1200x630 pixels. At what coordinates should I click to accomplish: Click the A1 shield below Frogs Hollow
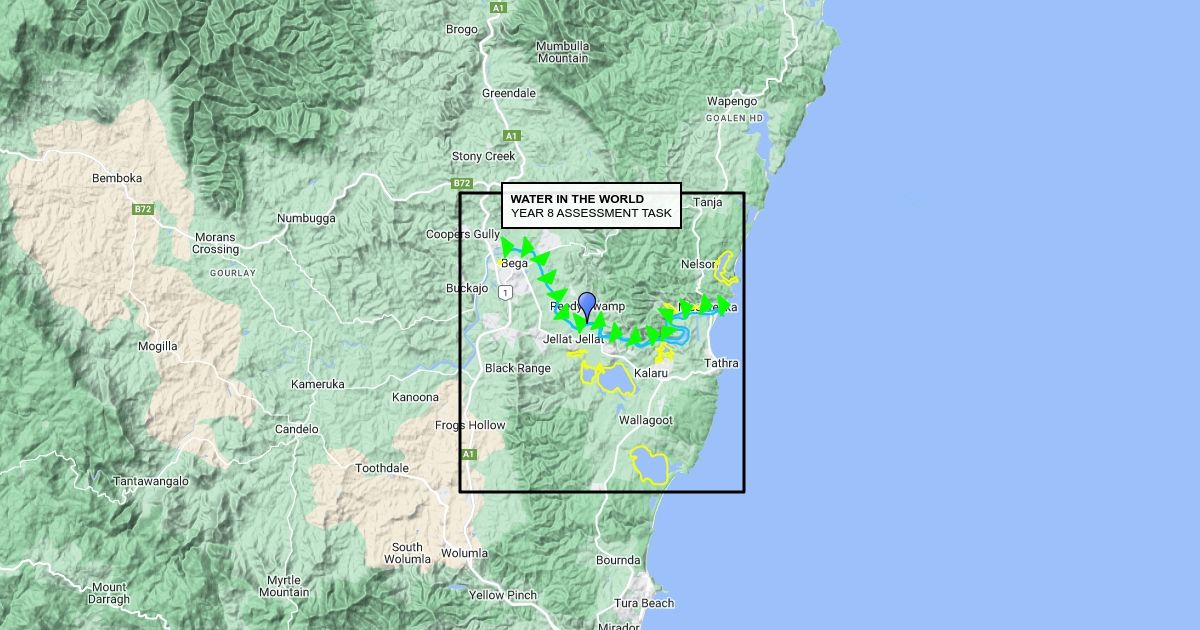tap(469, 454)
